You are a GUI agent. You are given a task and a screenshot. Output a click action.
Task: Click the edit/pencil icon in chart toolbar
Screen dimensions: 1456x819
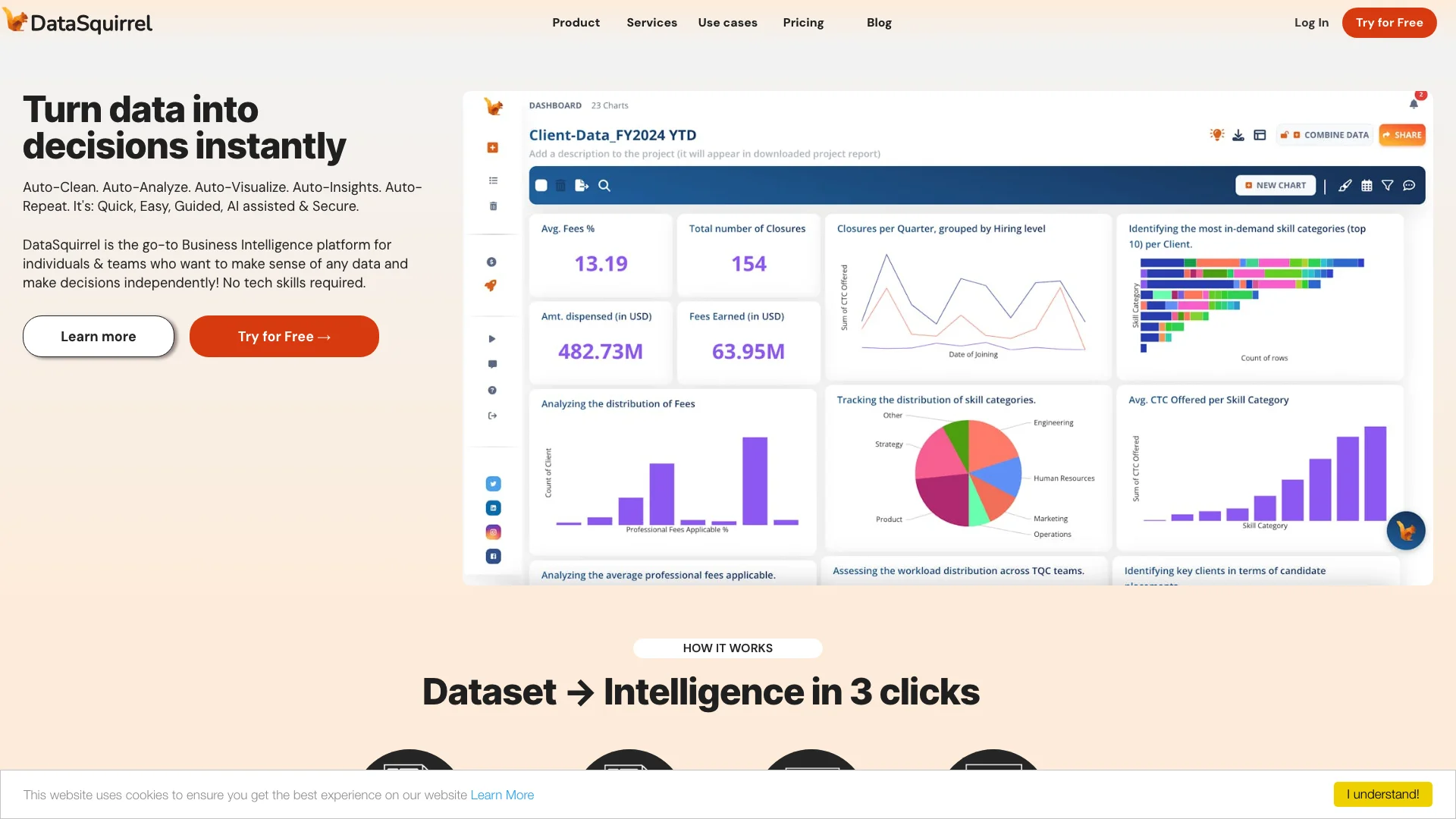pos(1345,185)
